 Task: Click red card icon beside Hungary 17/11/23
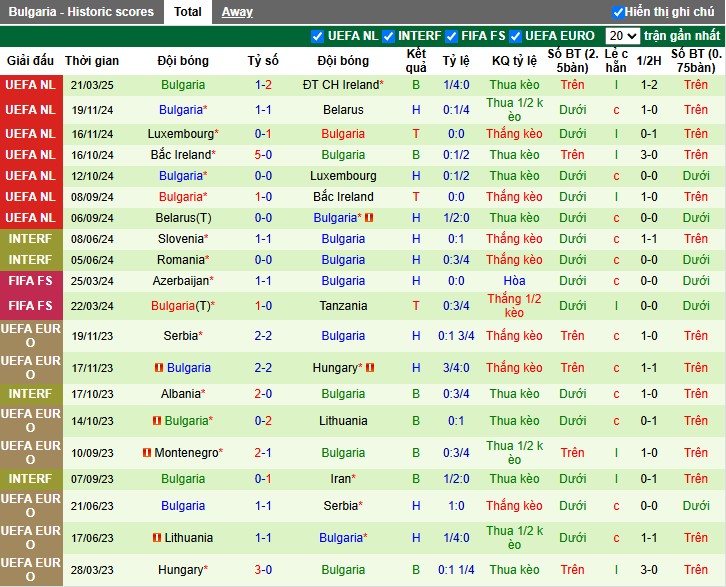coord(370,367)
